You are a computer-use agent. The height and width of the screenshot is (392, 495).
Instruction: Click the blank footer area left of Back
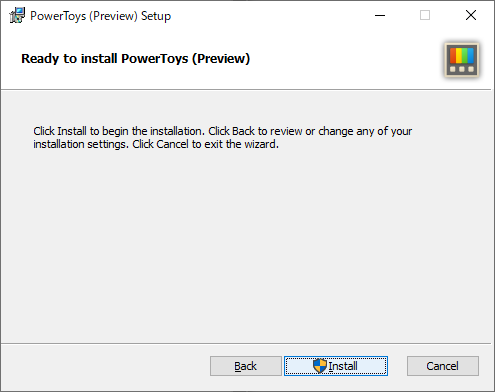click(x=105, y=366)
